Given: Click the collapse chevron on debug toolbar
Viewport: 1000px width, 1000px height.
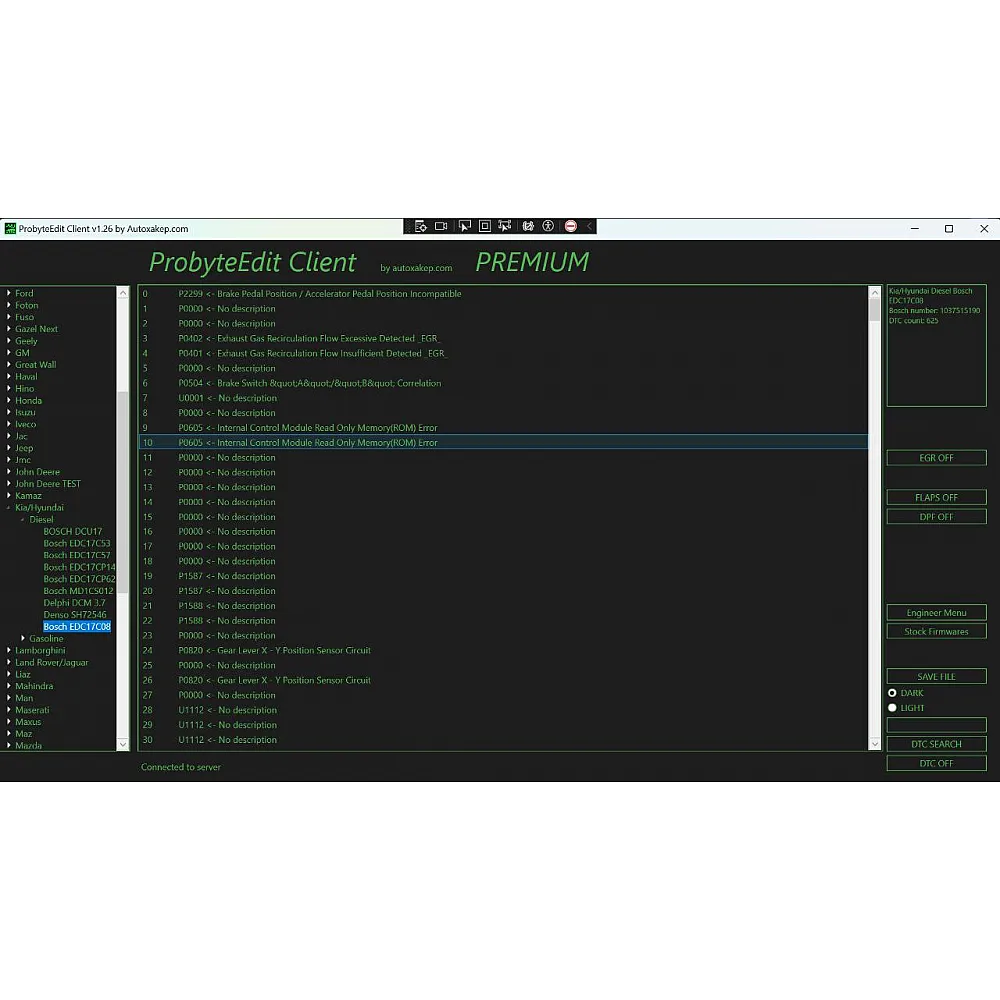Looking at the screenshot, I should (x=590, y=227).
